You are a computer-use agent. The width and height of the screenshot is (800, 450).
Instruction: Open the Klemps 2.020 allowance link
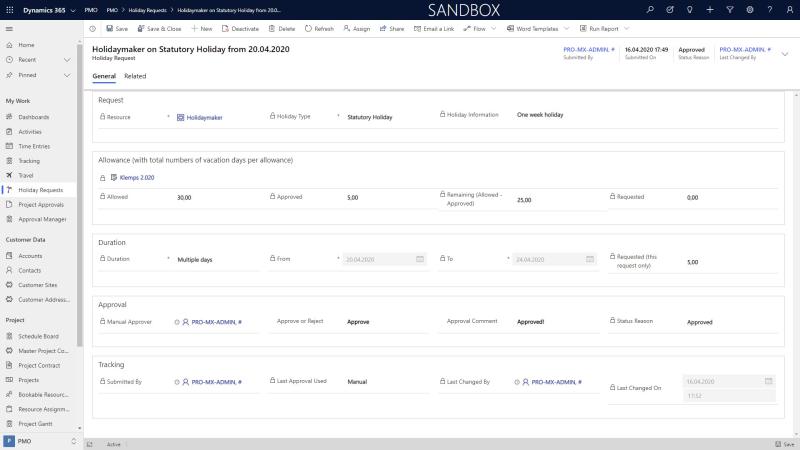(136, 177)
